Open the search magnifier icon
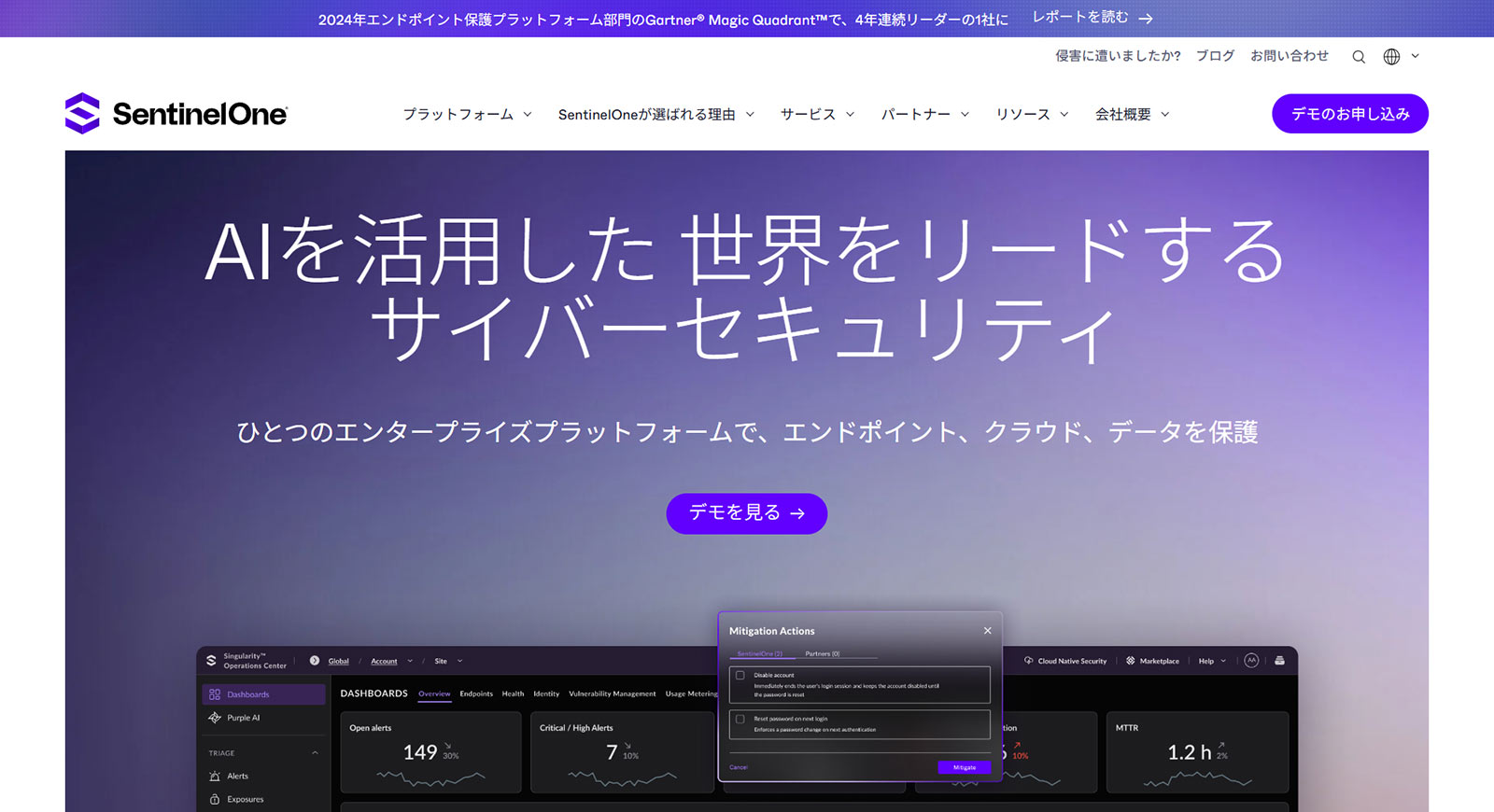The height and width of the screenshot is (812, 1494). tap(1359, 57)
